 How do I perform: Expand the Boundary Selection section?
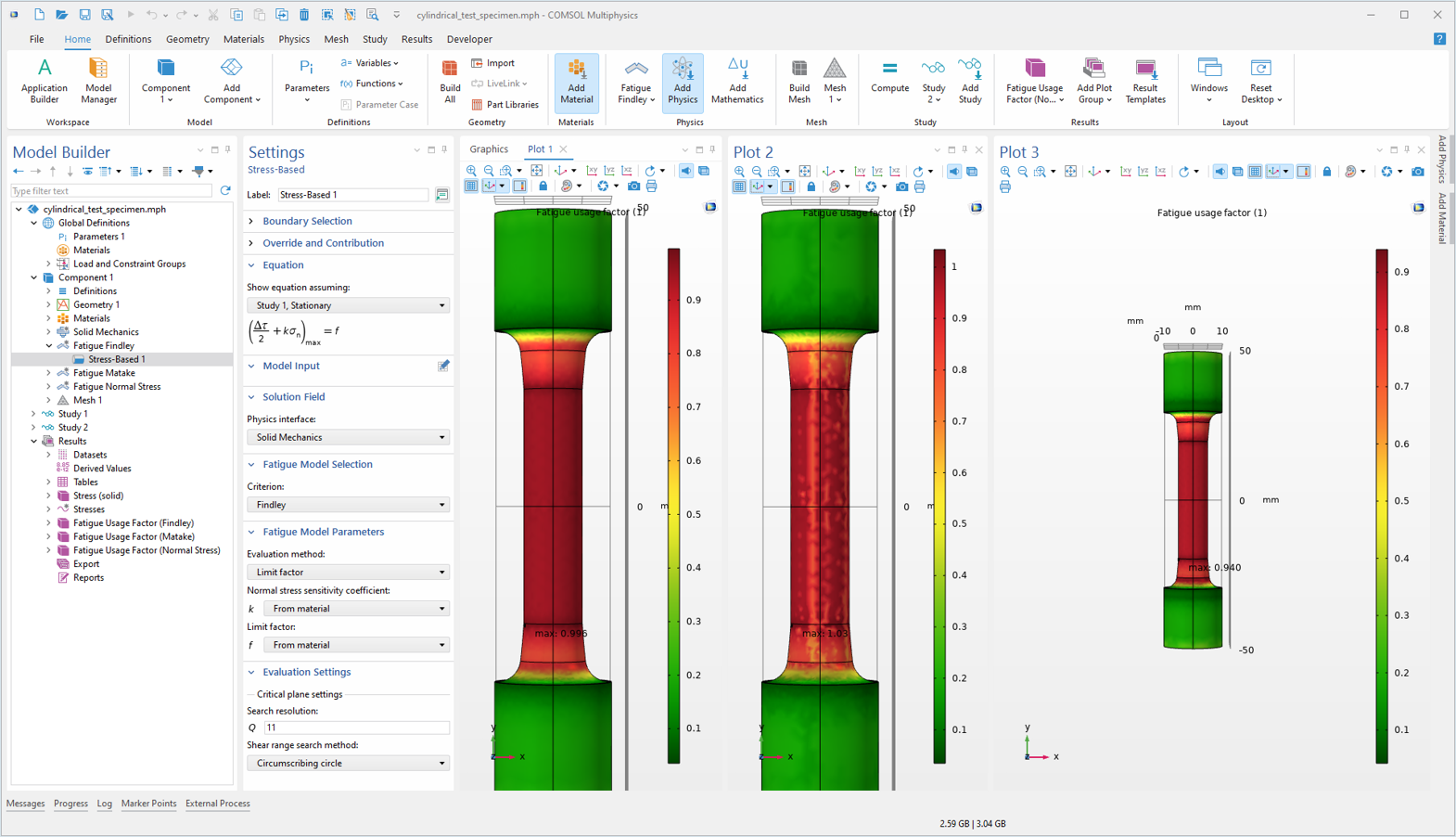pyautogui.click(x=307, y=221)
